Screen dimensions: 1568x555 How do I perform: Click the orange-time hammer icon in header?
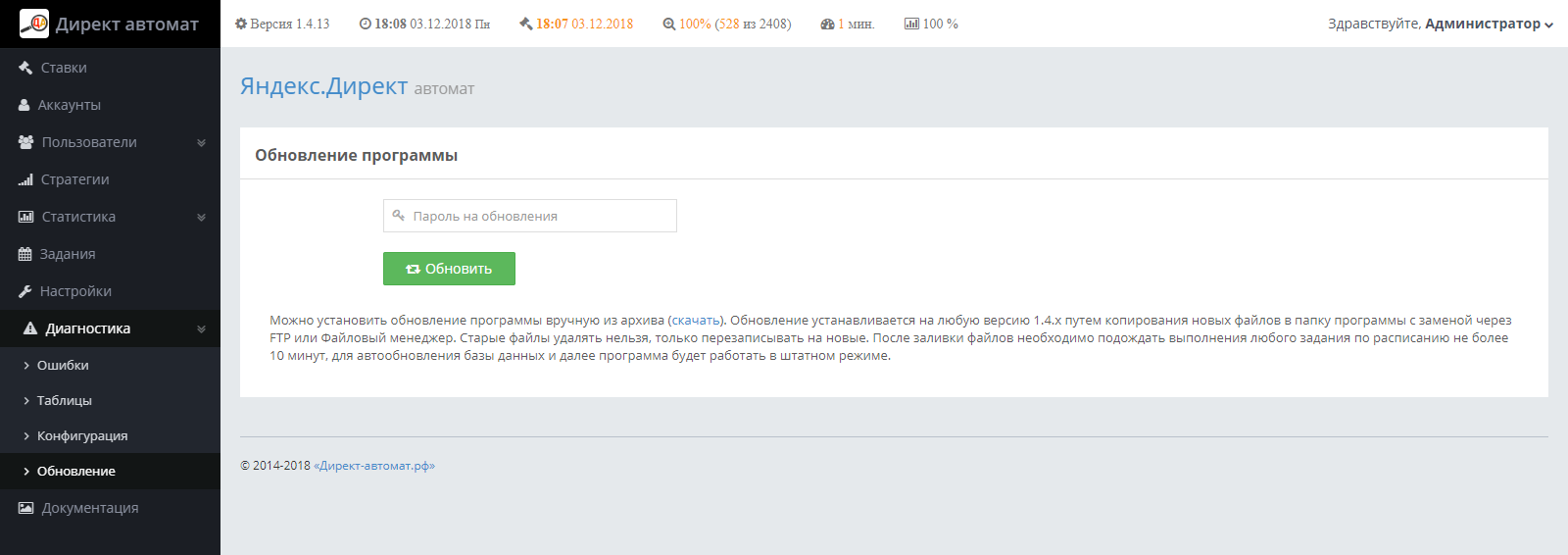pyautogui.click(x=526, y=24)
